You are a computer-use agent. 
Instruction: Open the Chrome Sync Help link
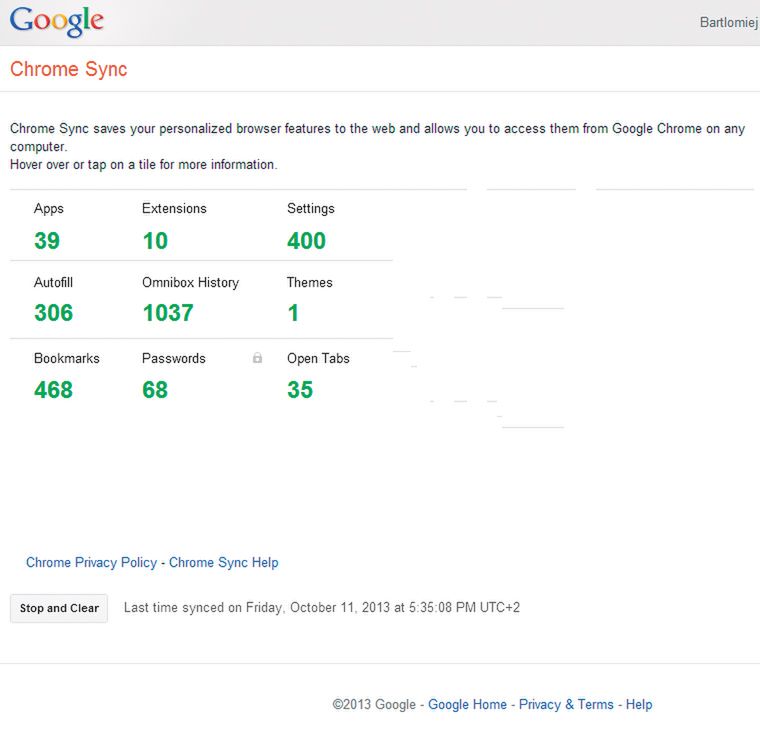pos(223,563)
